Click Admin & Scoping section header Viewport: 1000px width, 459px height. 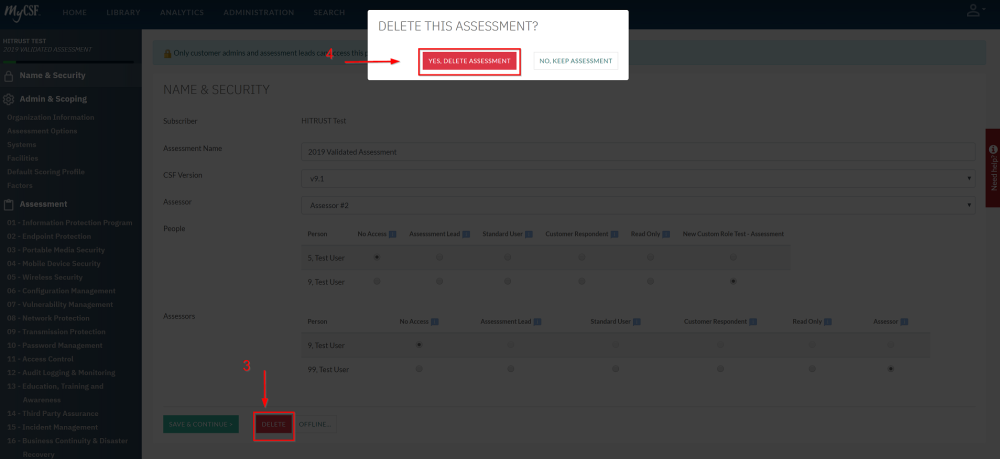click(53, 99)
